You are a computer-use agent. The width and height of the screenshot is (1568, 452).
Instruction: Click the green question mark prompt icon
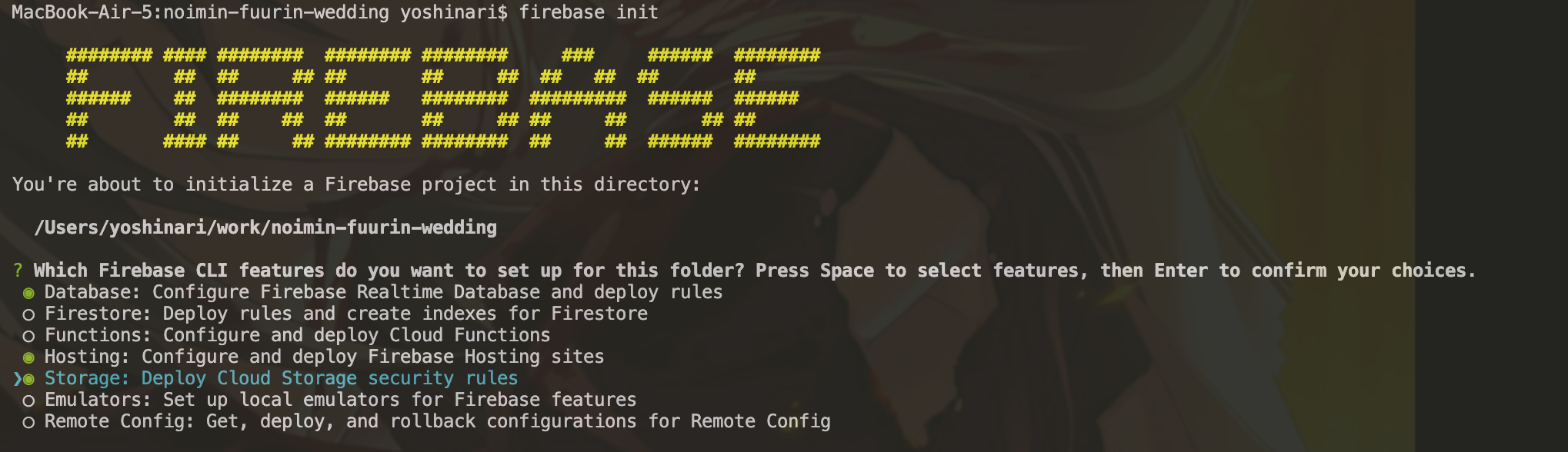click(x=18, y=271)
